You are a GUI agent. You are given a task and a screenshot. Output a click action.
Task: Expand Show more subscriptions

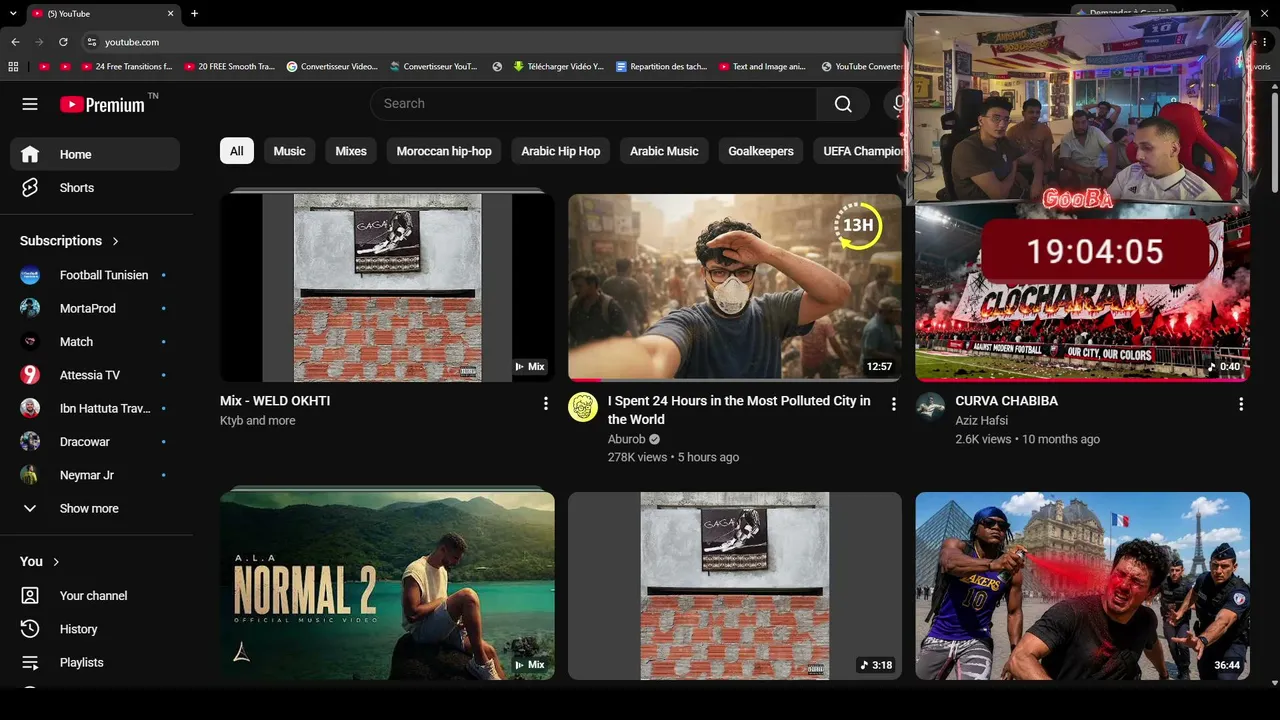coord(95,508)
